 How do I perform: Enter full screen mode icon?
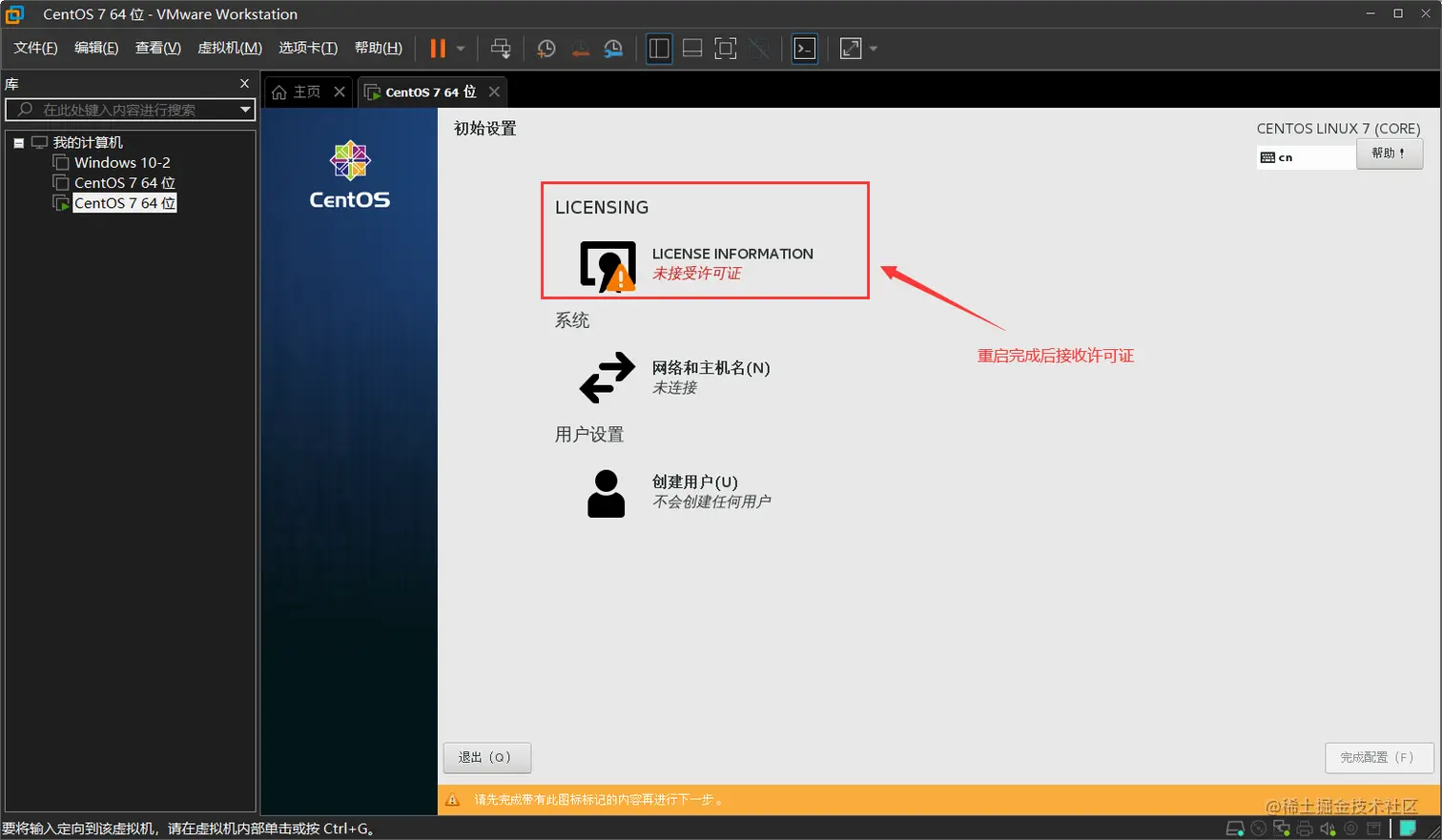[726, 49]
